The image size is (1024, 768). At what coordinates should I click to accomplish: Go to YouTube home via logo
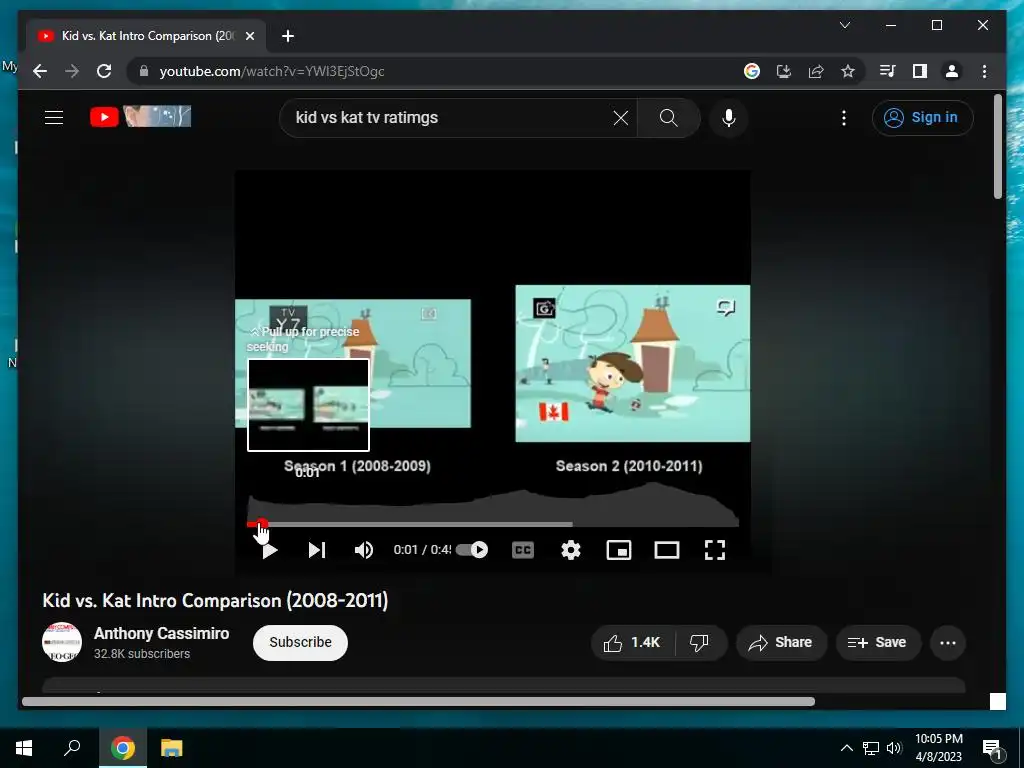(140, 117)
